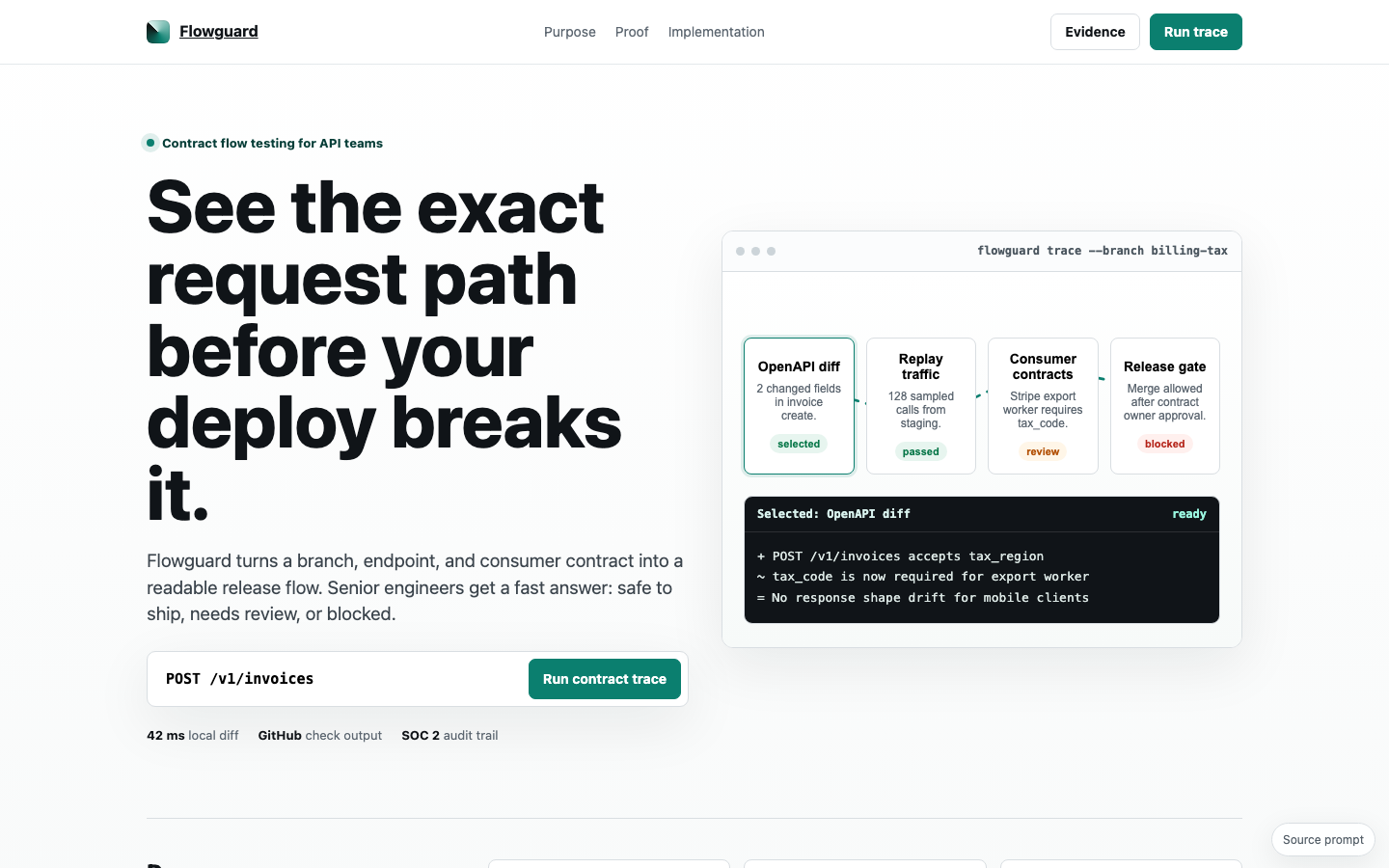
Task: Click the 'ready' console status
Action: 1189,514
